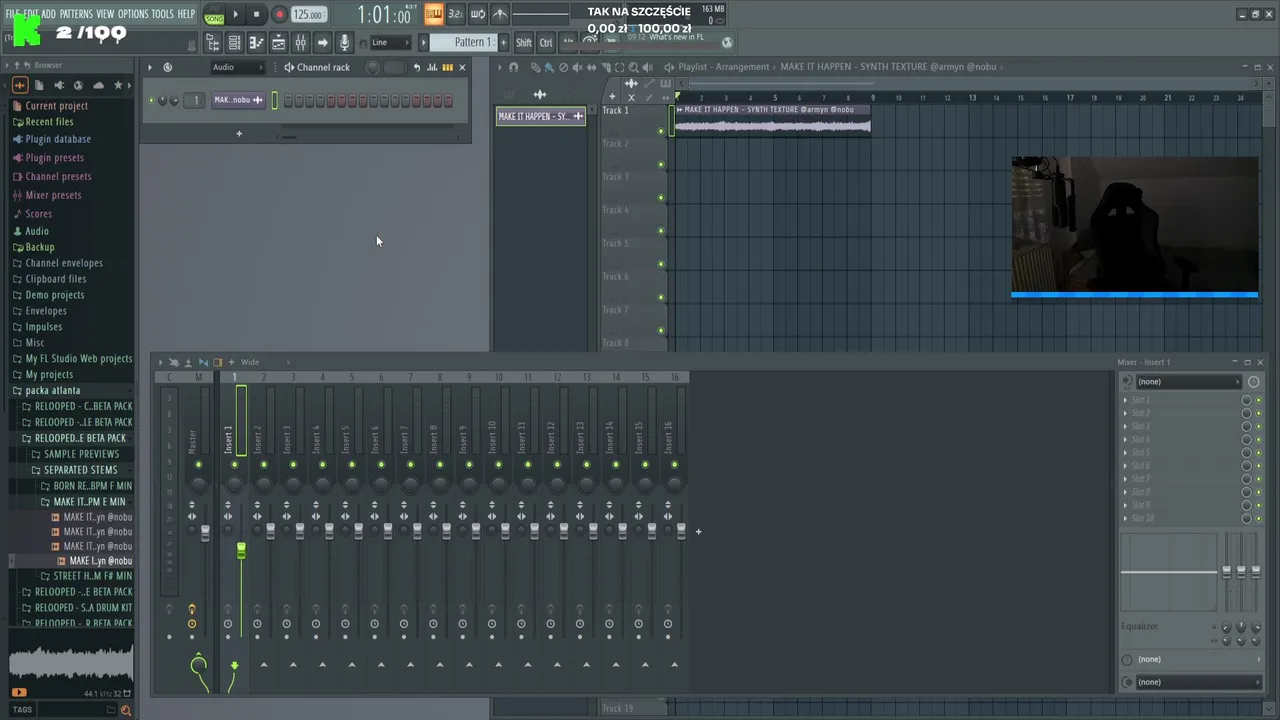Viewport: 1280px width, 720px height.
Task: Click the Record transport button
Action: click(279, 14)
